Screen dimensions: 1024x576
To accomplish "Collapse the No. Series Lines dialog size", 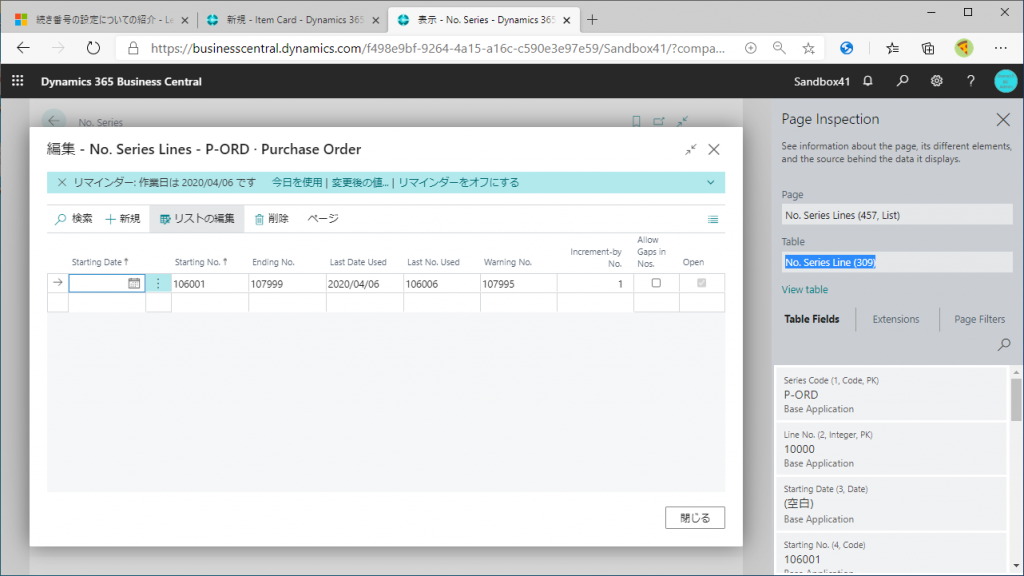I will (x=691, y=150).
